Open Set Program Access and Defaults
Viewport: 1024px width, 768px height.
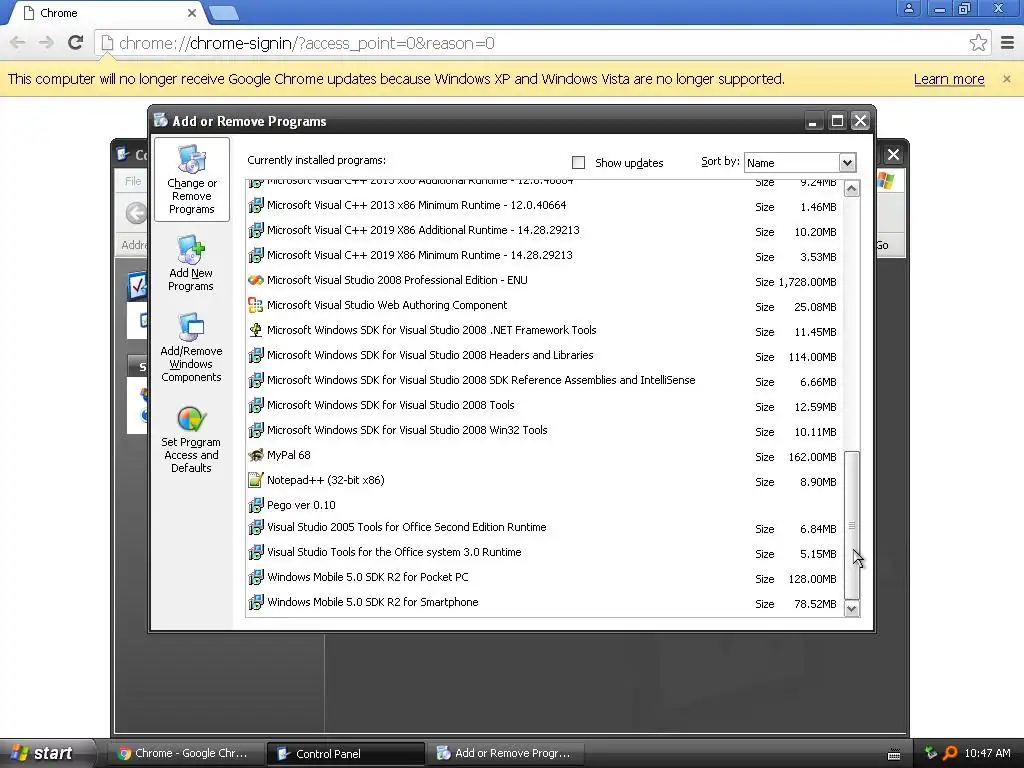[191, 440]
